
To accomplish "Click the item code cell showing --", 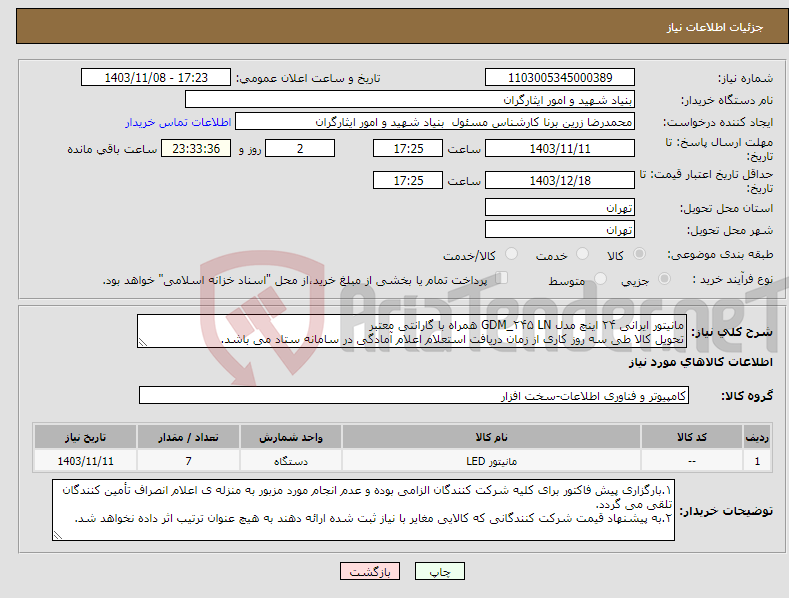I will tap(691, 461).
